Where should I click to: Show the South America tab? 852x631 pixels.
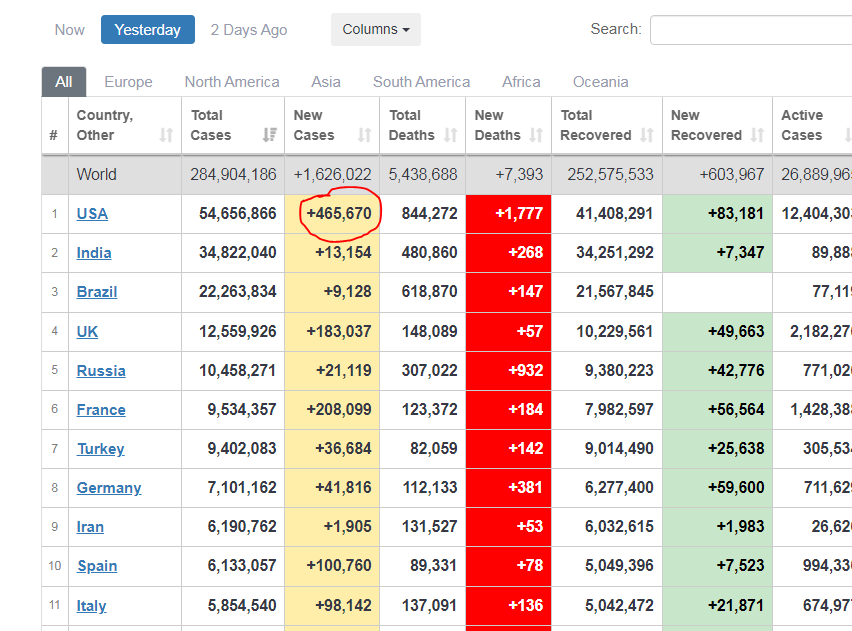point(421,82)
